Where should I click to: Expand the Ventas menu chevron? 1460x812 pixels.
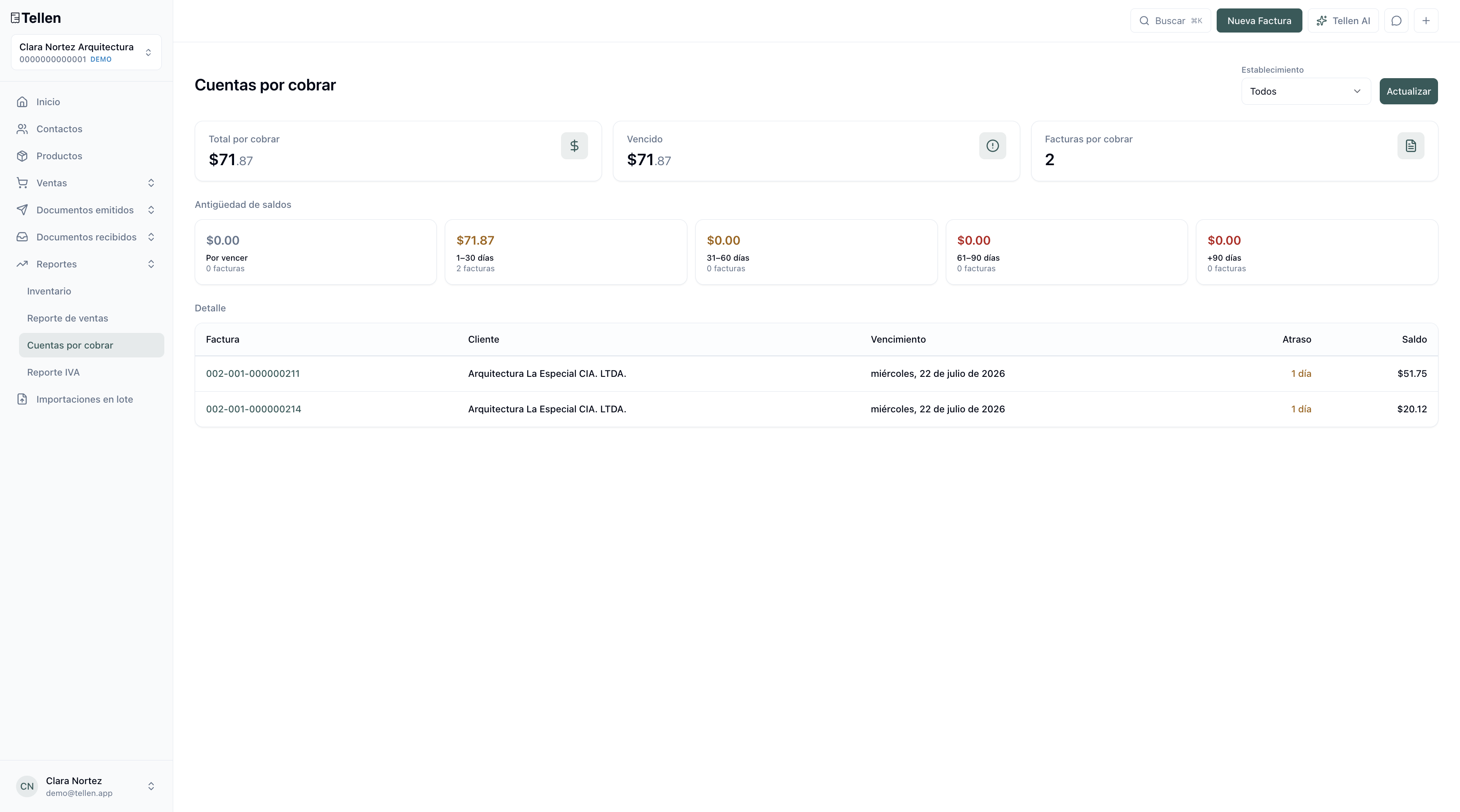(151, 183)
